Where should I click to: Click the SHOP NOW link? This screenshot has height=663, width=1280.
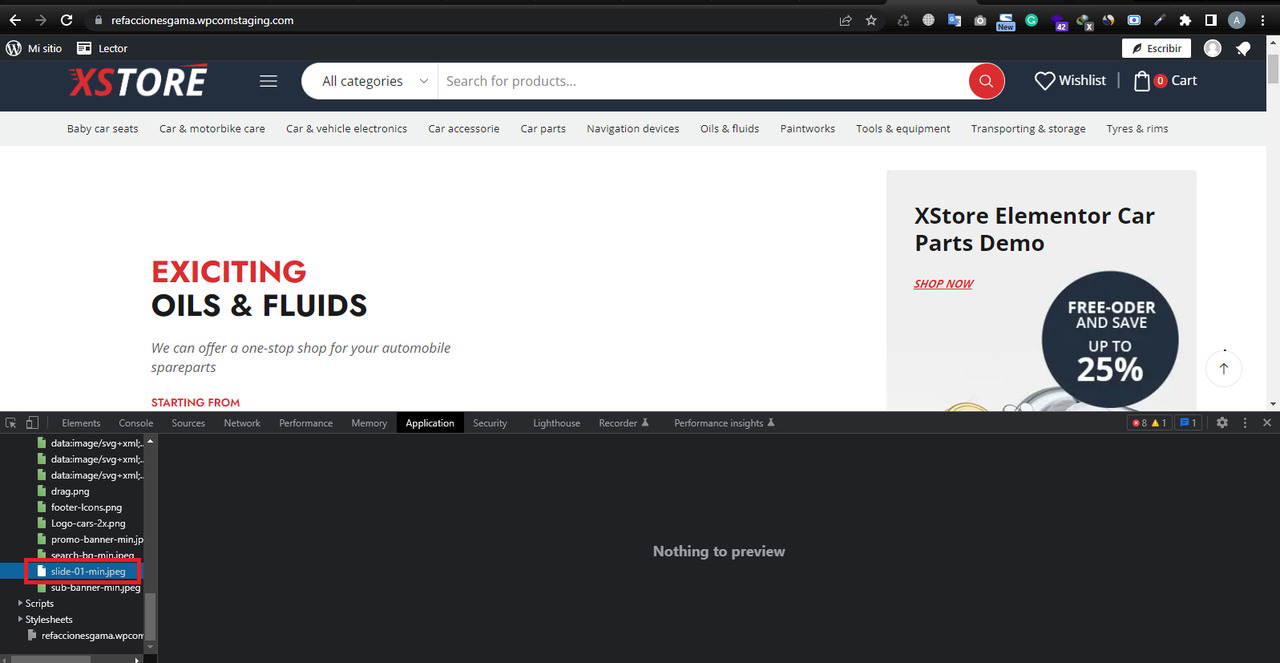(943, 284)
